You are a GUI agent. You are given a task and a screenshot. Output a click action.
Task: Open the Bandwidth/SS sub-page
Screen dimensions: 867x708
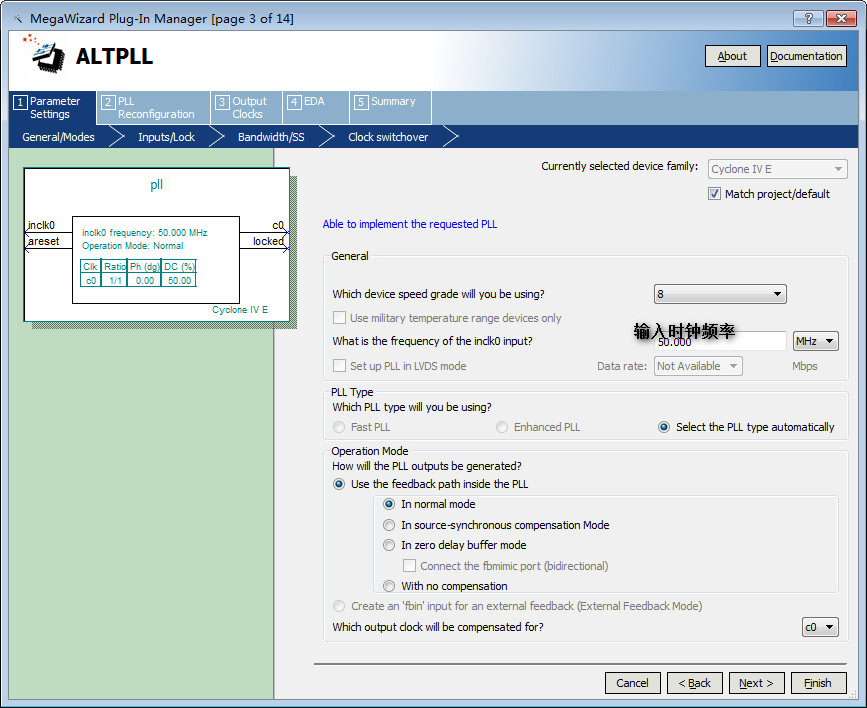[x=271, y=137]
